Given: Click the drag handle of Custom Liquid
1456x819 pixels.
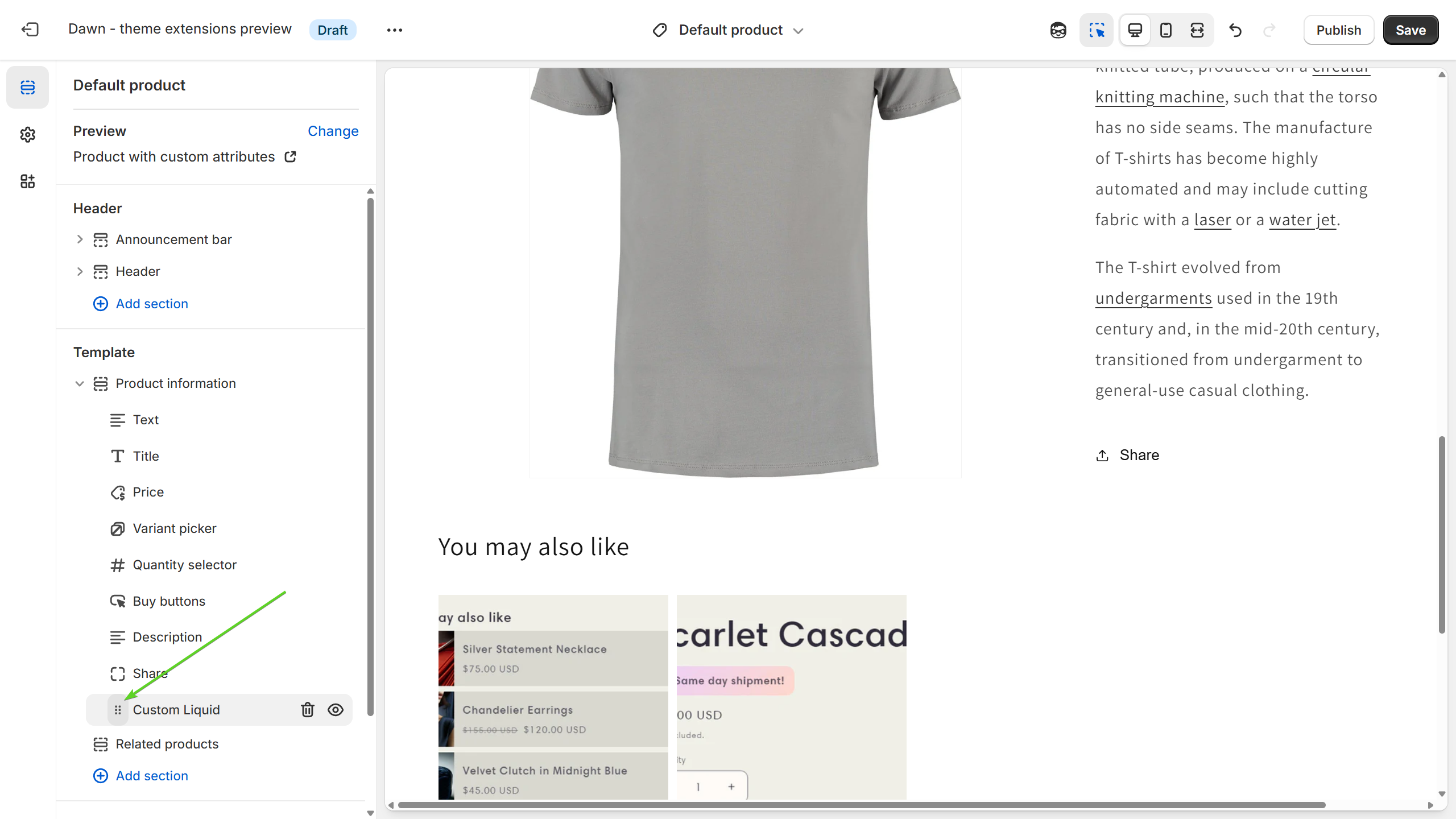Looking at the screenshot, I should (118, 710).
